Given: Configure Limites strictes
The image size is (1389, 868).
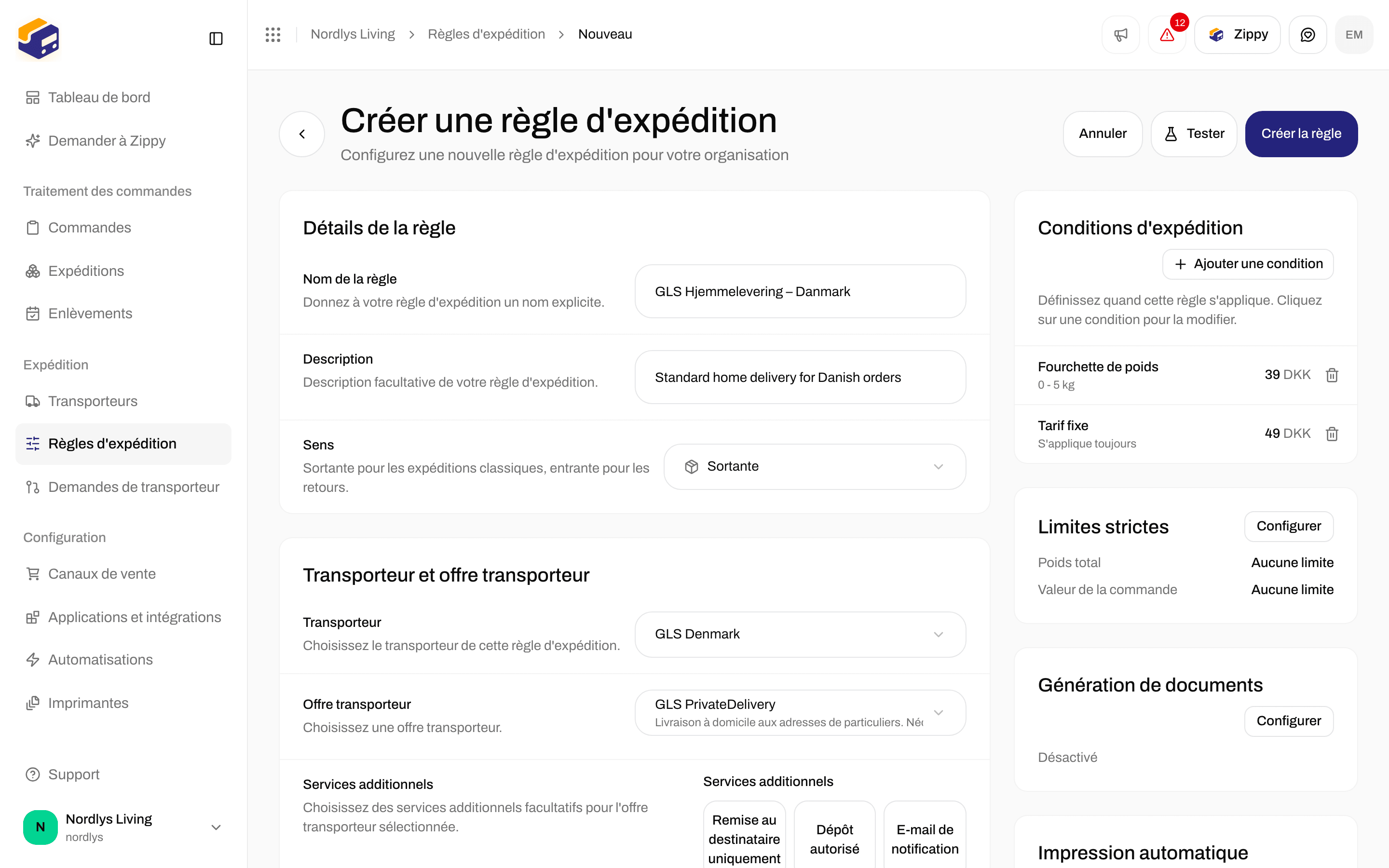Looking at the screenshot, I should (x=1289, y=527).
